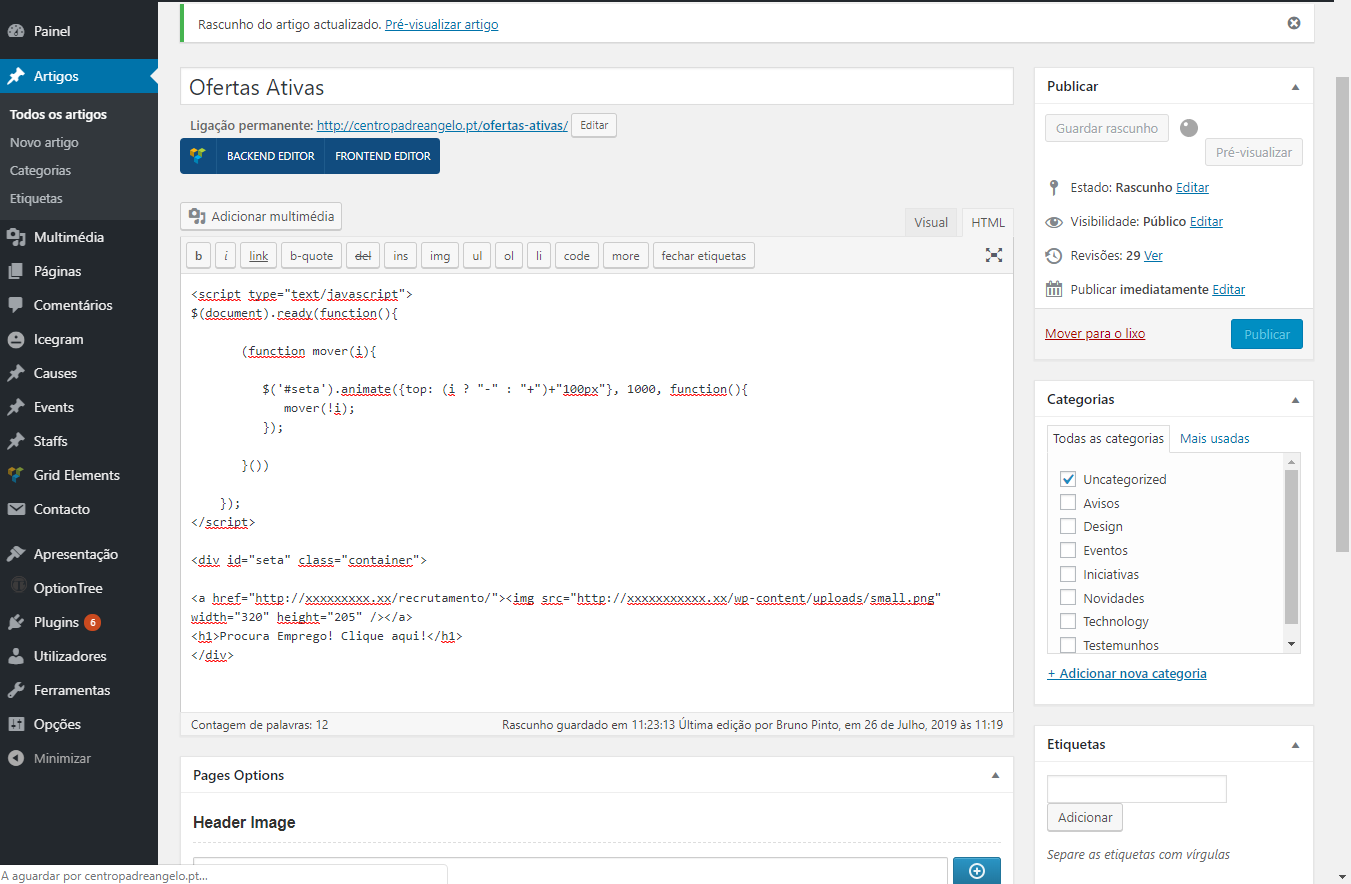Viewport: 1351px width, 884px height.
Task: Open OptionTree via its sidebar icon
Action: [x=16, y=588]
